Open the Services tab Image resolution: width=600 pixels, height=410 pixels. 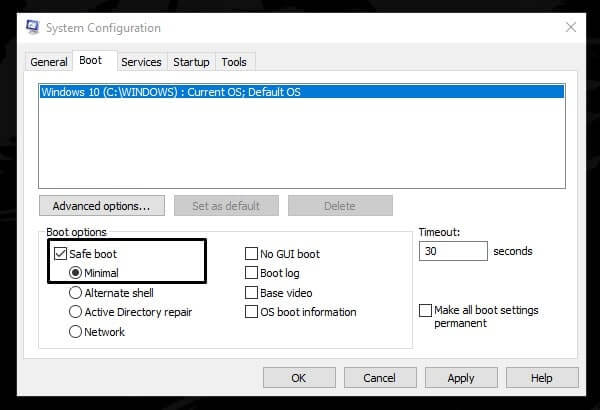[141, 62]
